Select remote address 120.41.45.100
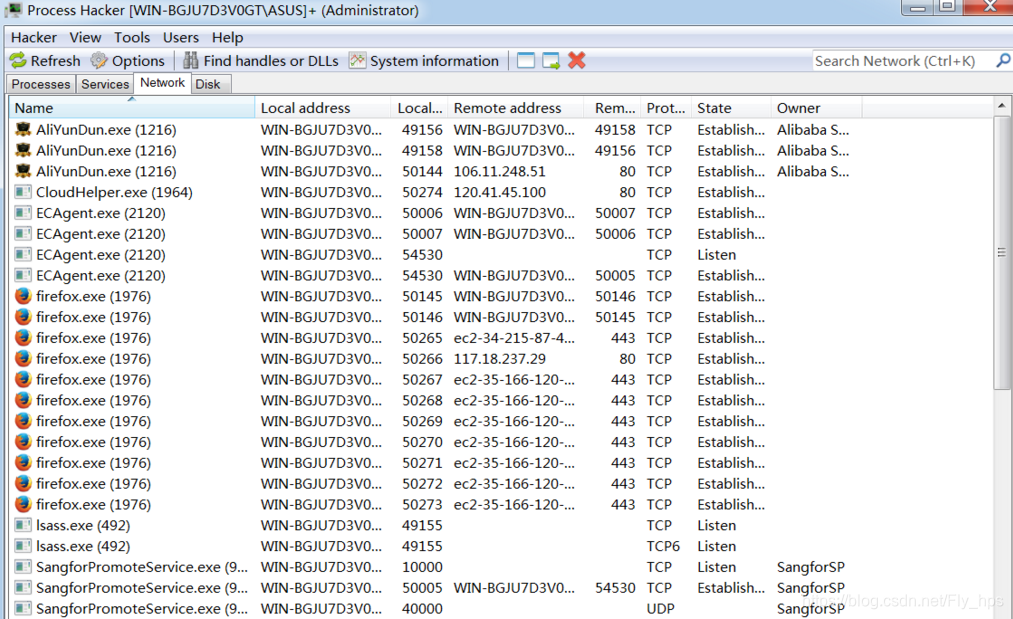Screen dimensions: 1013x619 point(499,192)
